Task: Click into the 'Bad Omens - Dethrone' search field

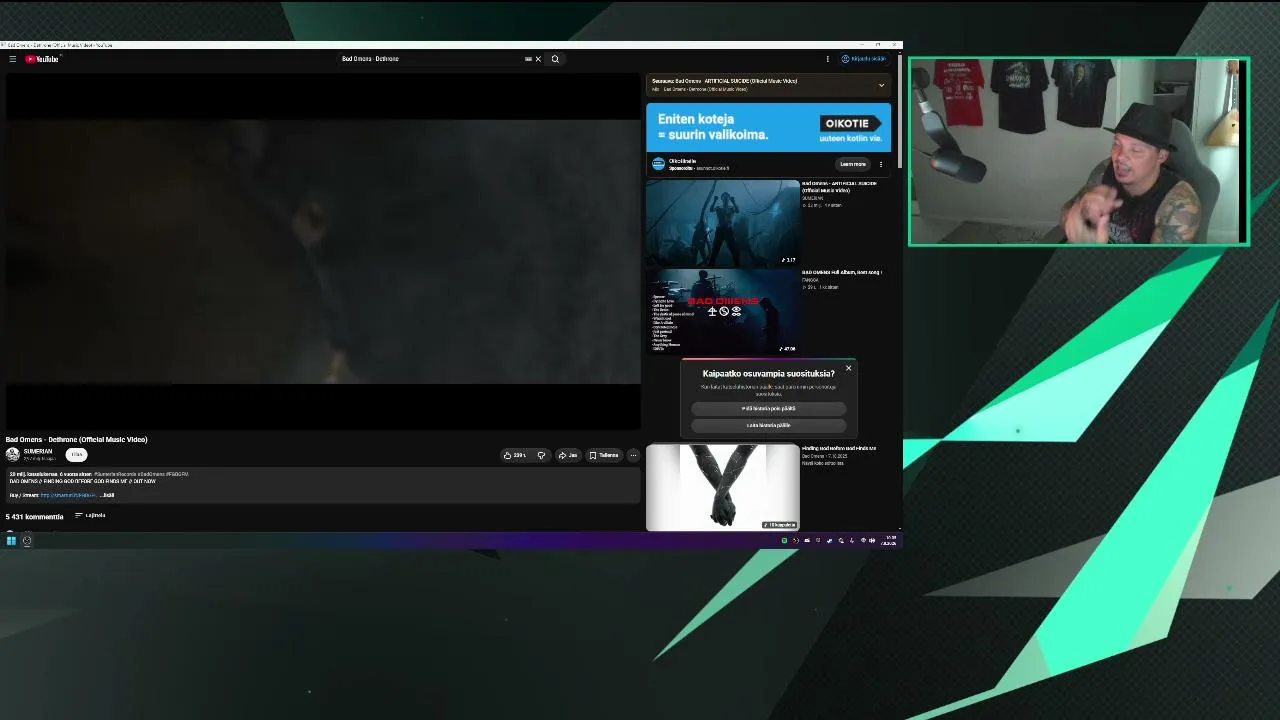Action: click(x=430, y=59)
